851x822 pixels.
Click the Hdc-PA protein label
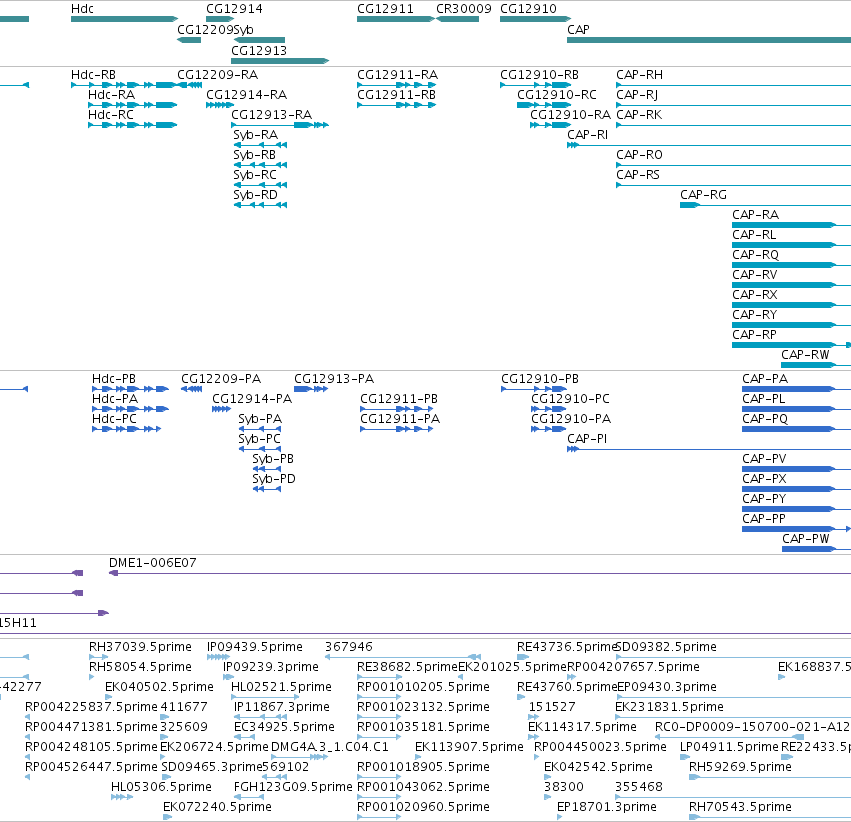[x=115, y=399]
